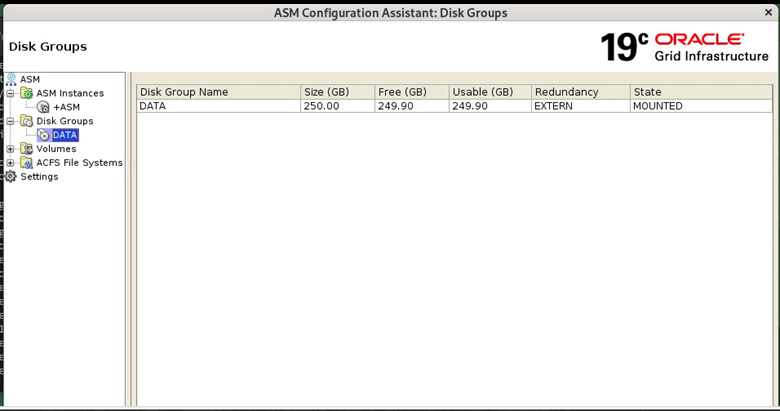780x411 pixels.
Task: Click the ASM root node icon
Action: coord(11,79)
